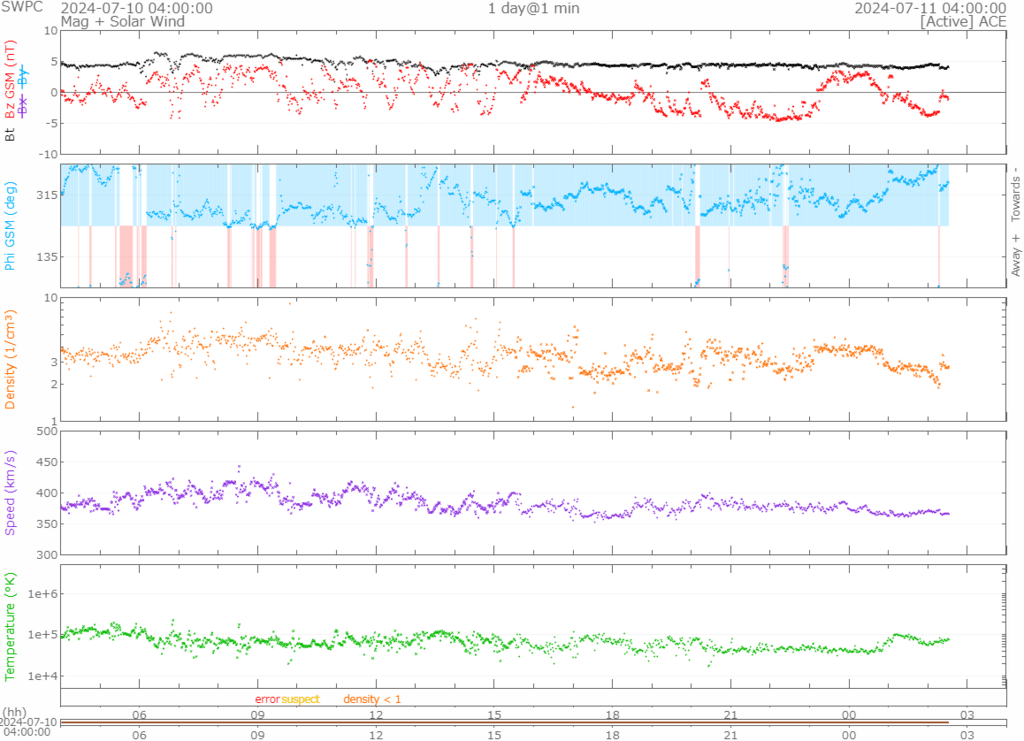This screenshot has height=741, width=1024.
Task: Toggle the Speed (km/s) axis label
Action: [10, 493]
